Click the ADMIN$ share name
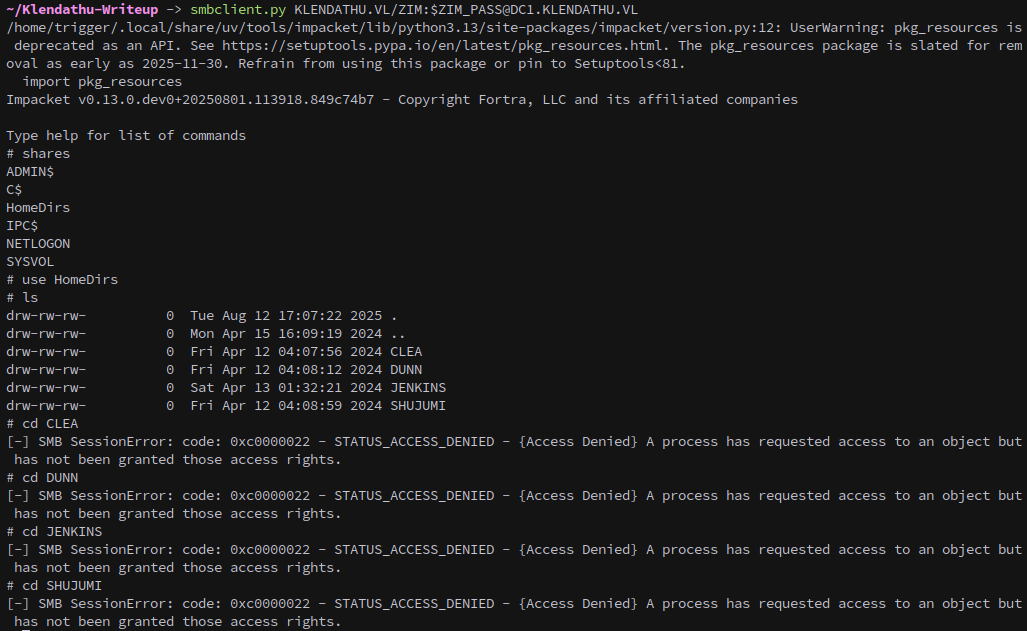Screen dimensions: 1027x631 [x=30, y=172]
